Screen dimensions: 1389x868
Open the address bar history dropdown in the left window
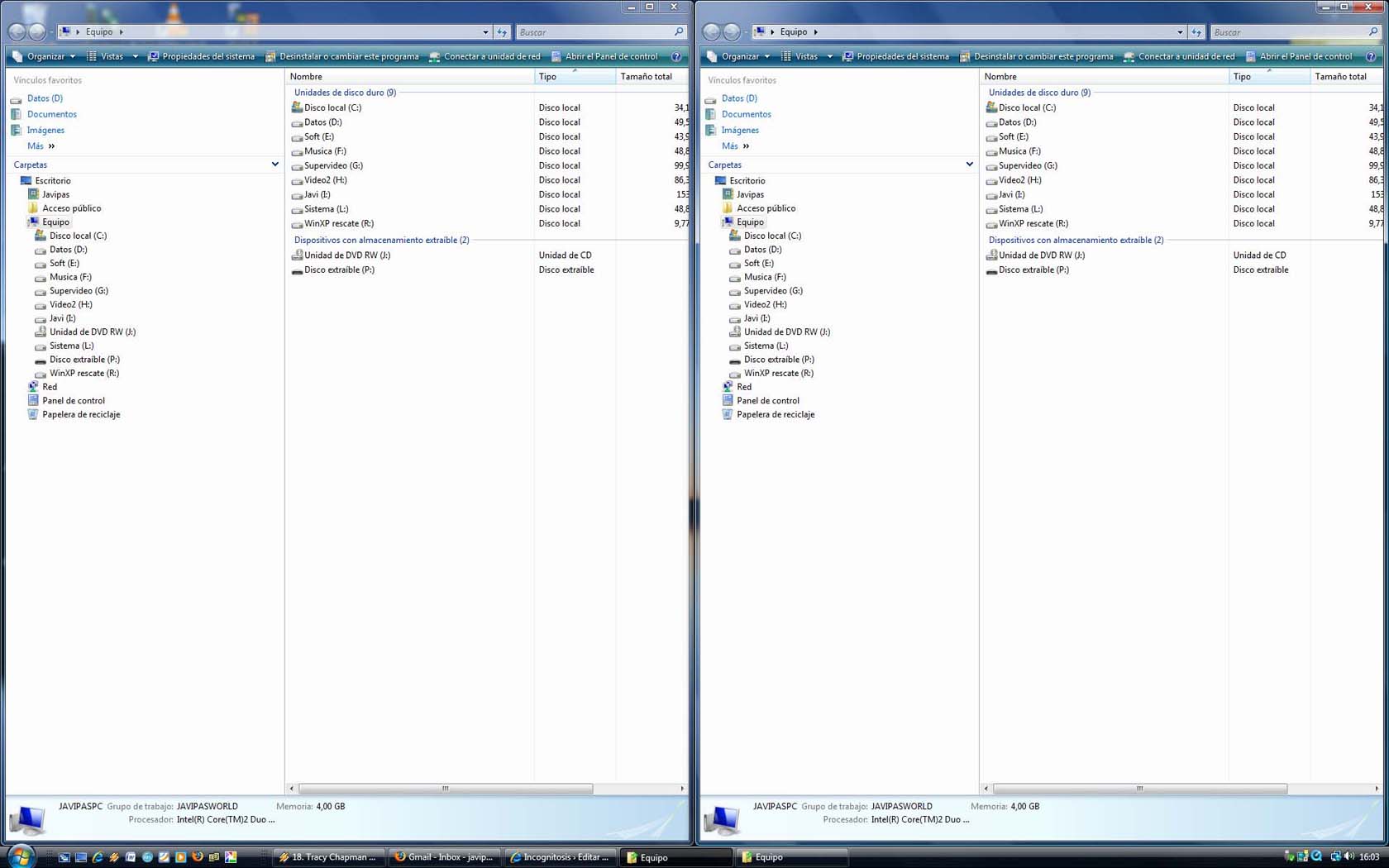[x=485, y=32]
